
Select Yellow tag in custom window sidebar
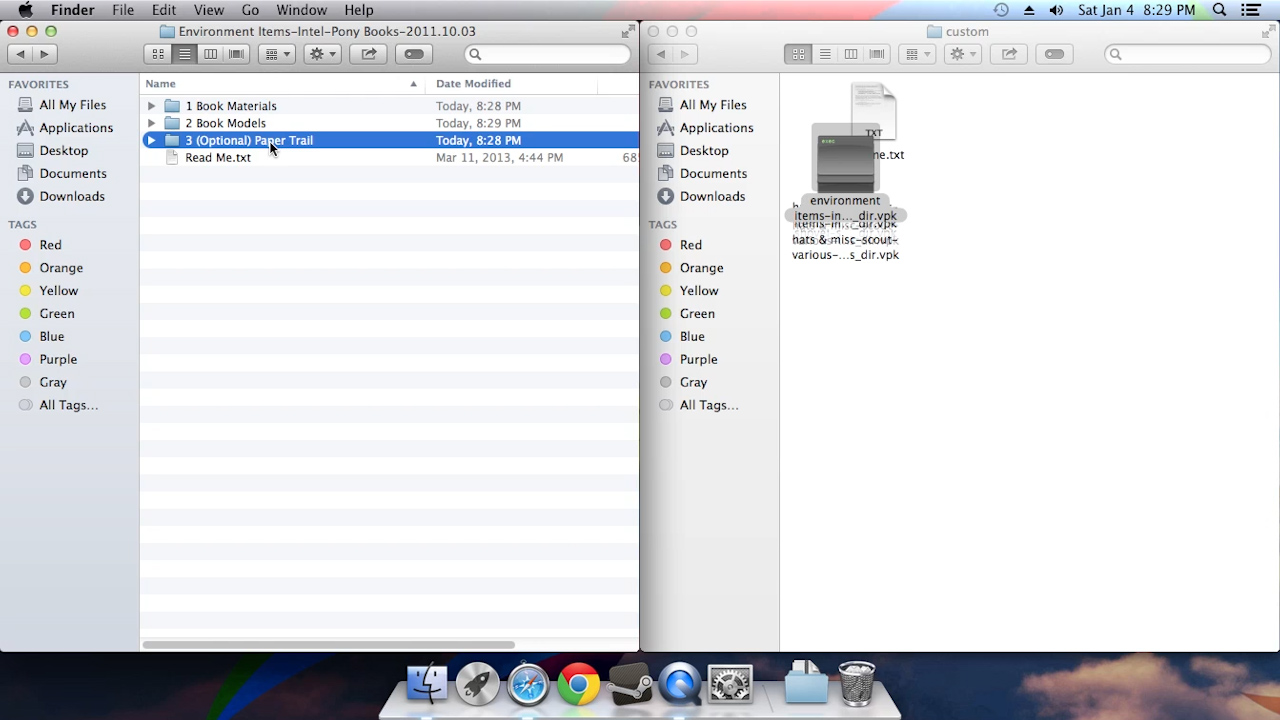(698, 291)
